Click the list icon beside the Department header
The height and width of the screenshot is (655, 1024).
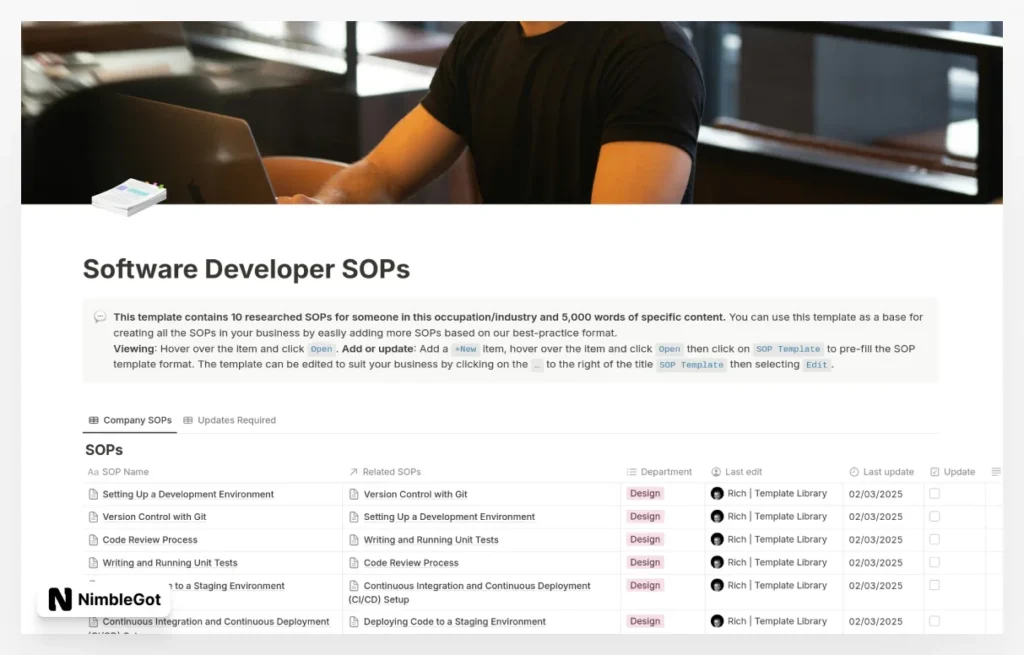click(630, 471)
